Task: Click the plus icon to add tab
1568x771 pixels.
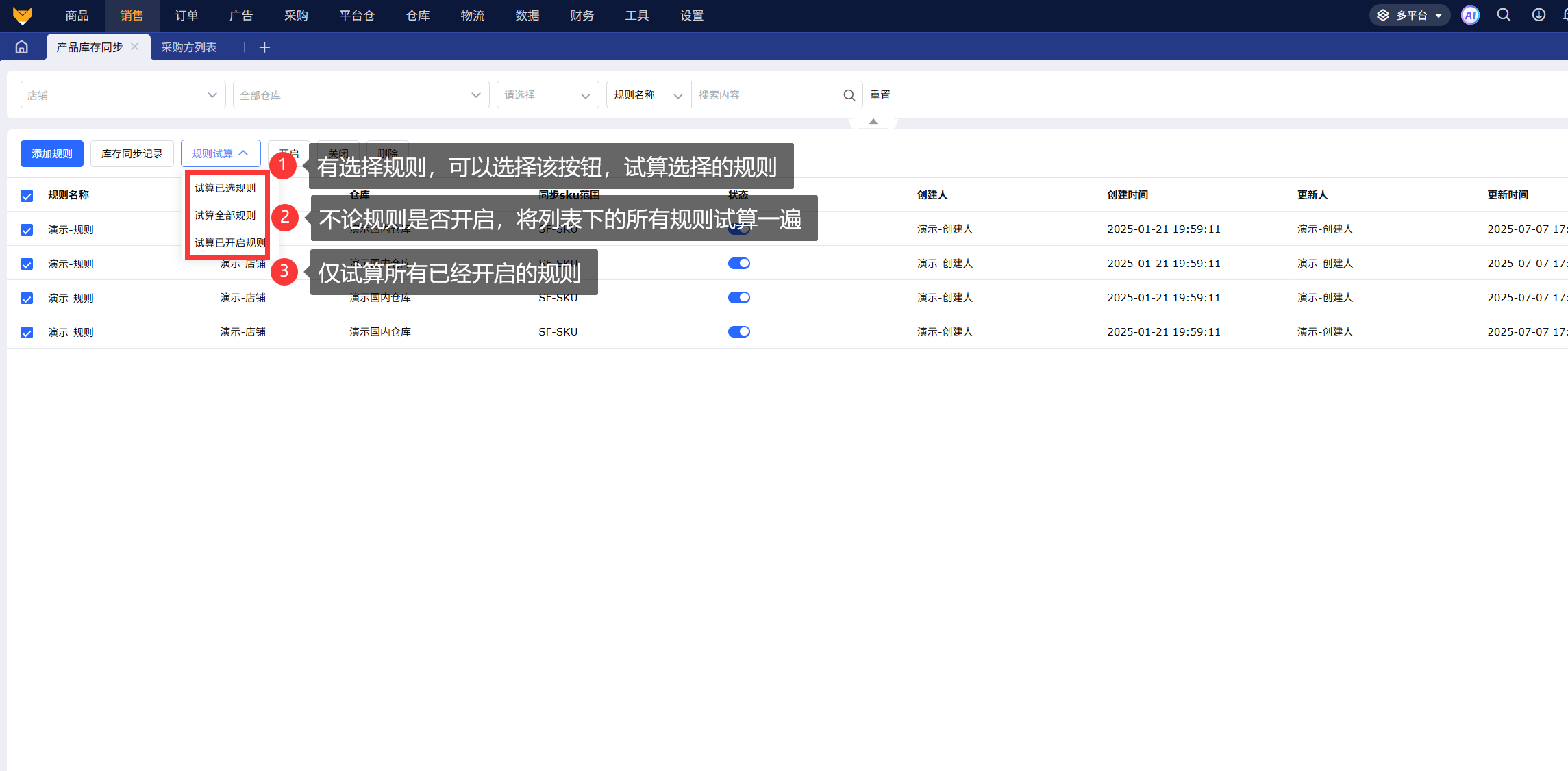Action: coord(264,47)
